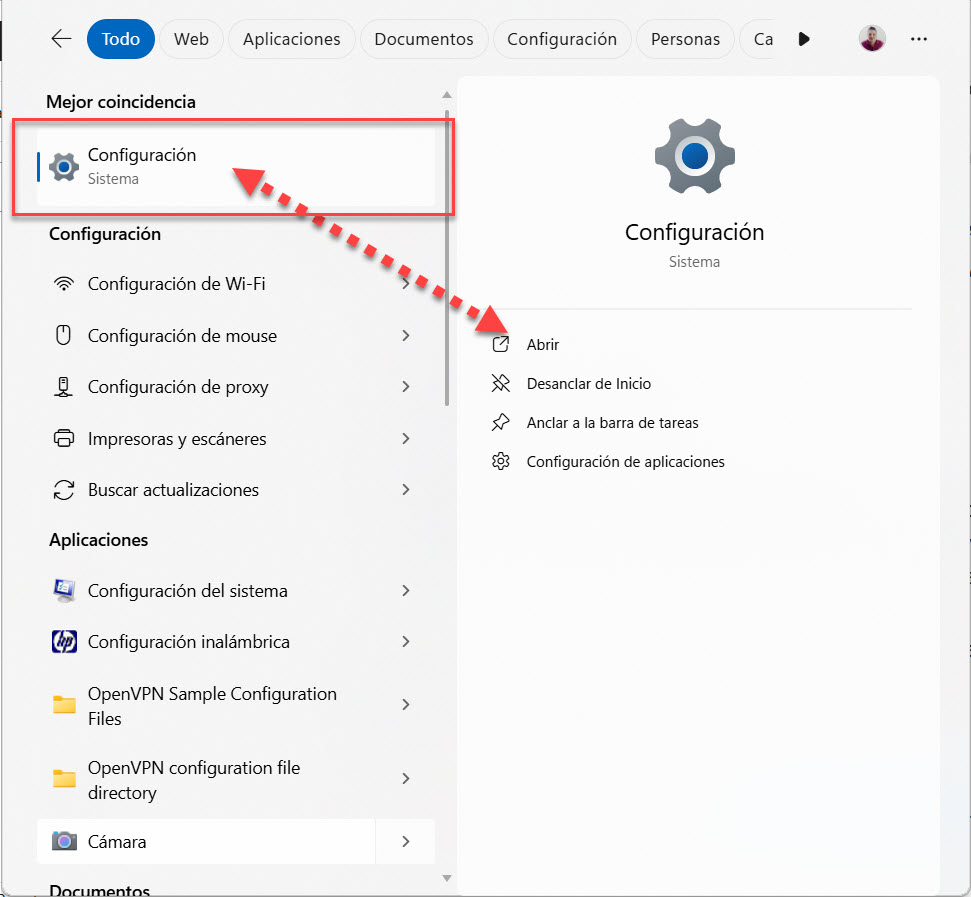This screenshot has width=971, height=897.
Task: Click the Wi-Fi icon in results
Action: pos(64,284)
